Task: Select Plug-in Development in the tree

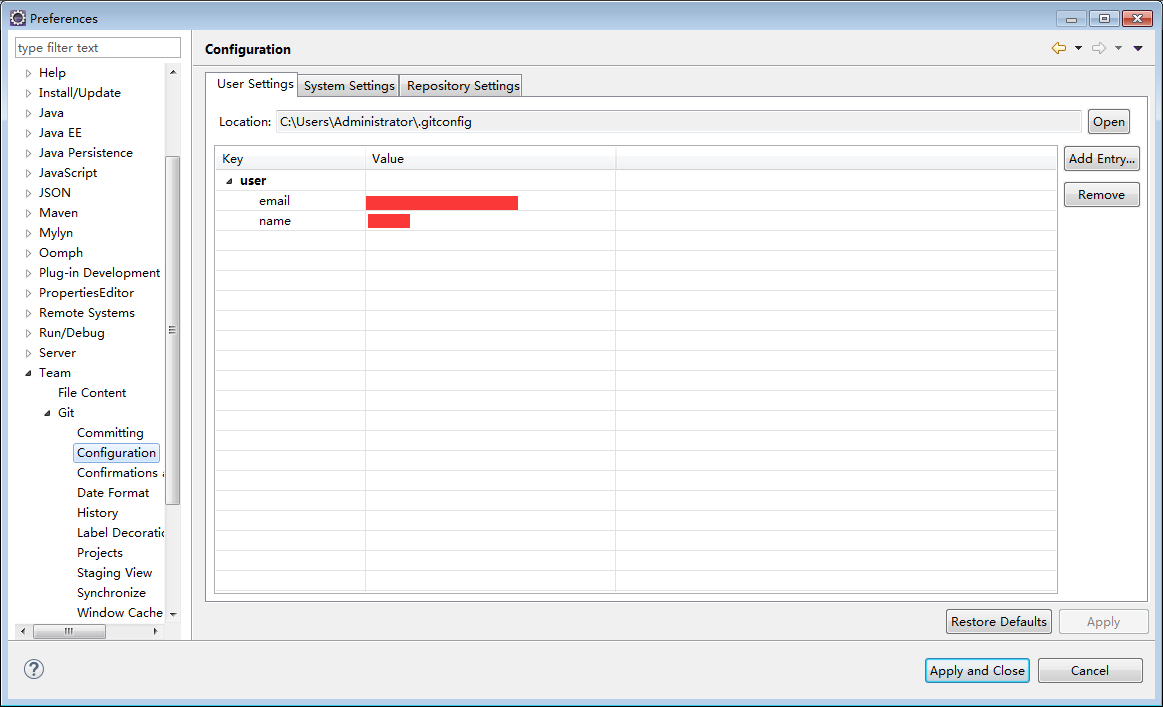Action: (x=99, y=273)
